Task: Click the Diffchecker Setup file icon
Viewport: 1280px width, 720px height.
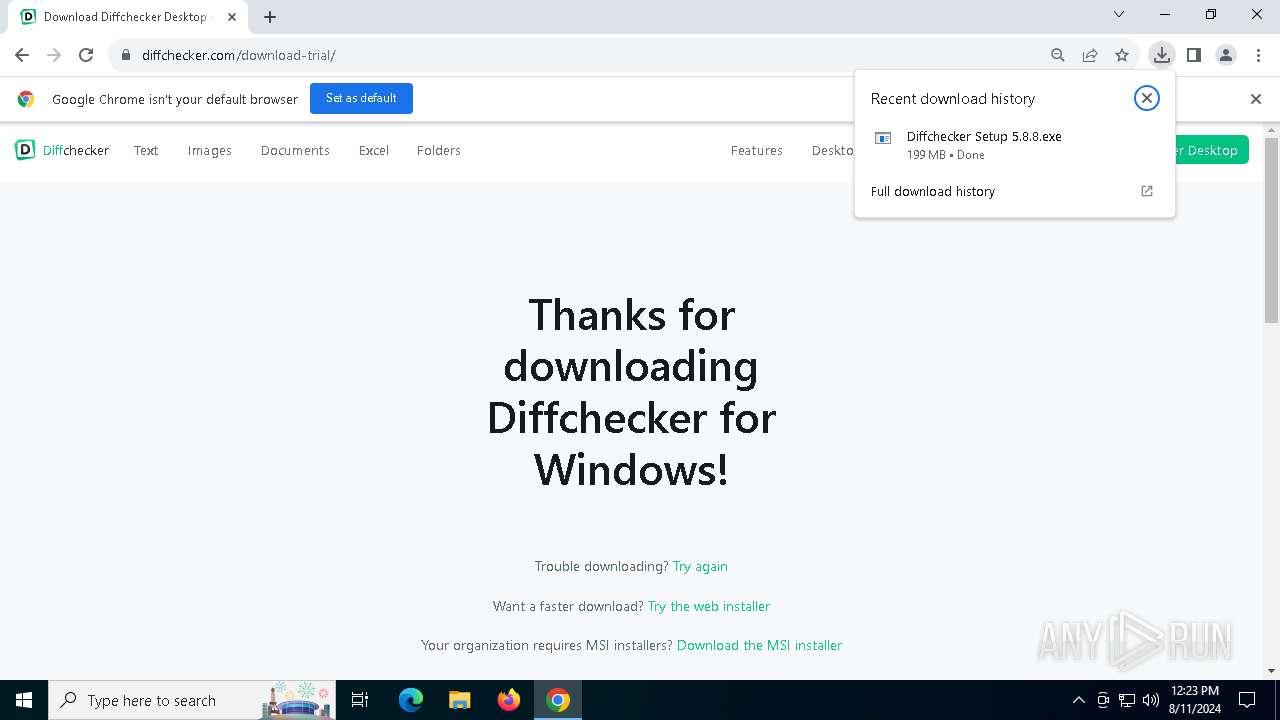Action: [x=883, y=138]
